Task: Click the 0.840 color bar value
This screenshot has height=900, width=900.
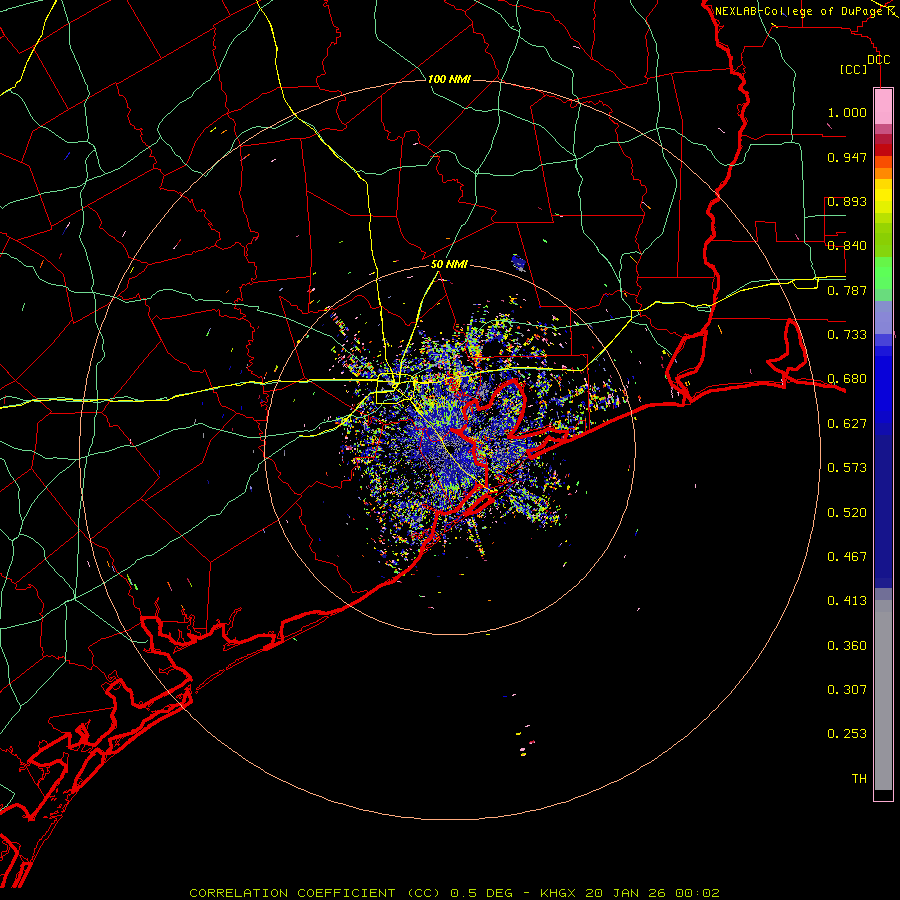Action: point(847,245)
